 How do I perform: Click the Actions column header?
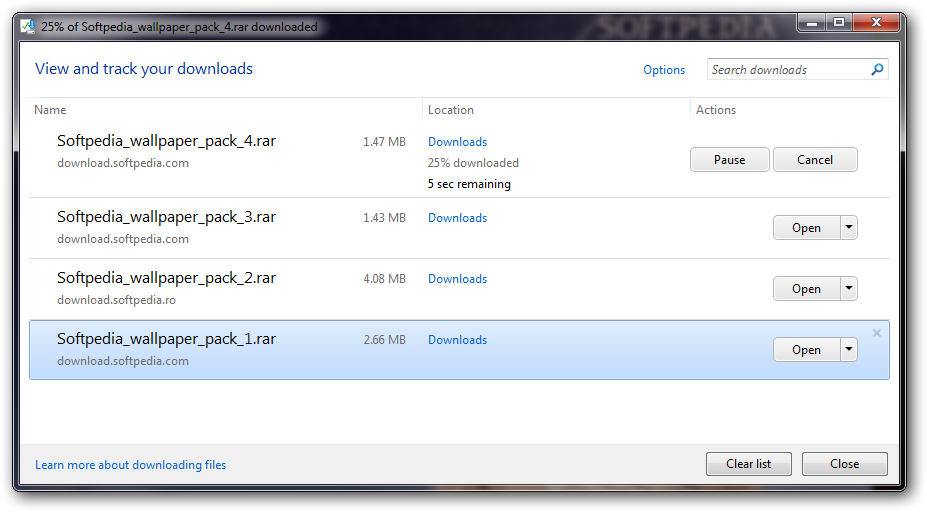[x=716, y=110]
